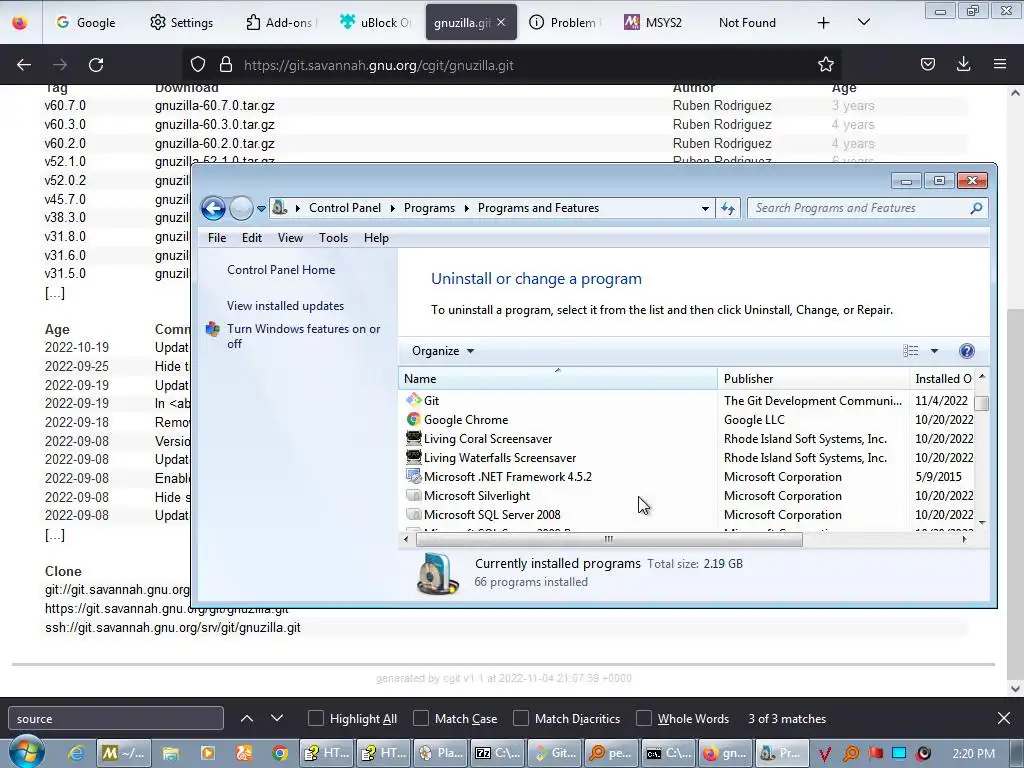Go to Control Panel Home
Screen dimensions: 1024x768
[281, 270]
